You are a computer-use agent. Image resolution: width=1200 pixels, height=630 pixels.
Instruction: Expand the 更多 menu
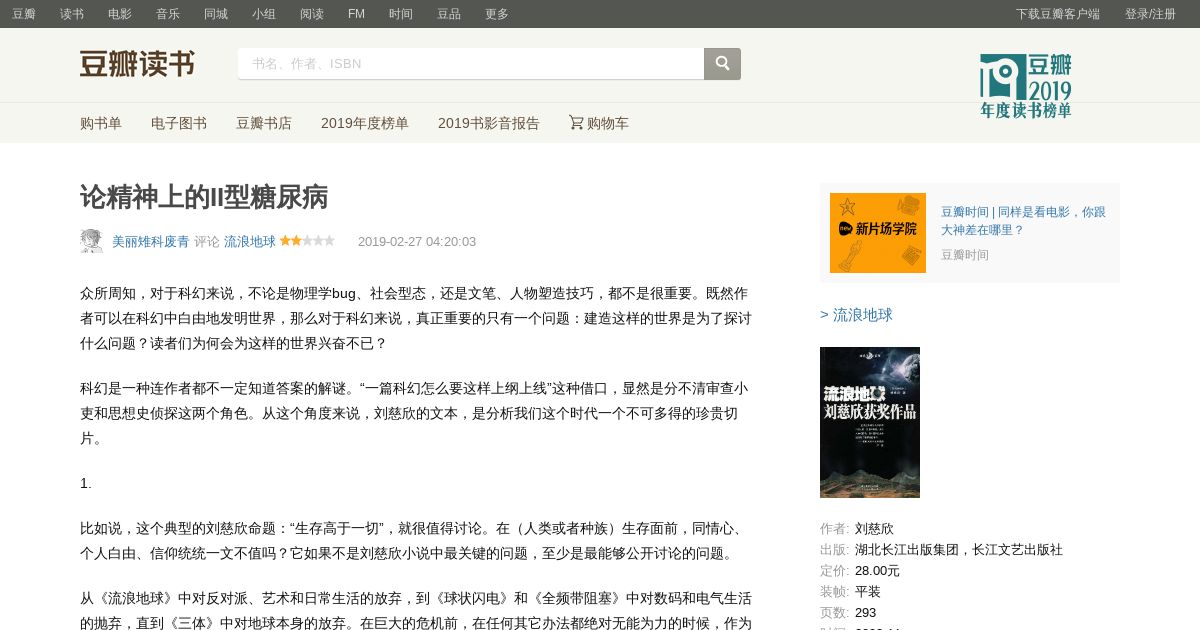coord(497,14)
